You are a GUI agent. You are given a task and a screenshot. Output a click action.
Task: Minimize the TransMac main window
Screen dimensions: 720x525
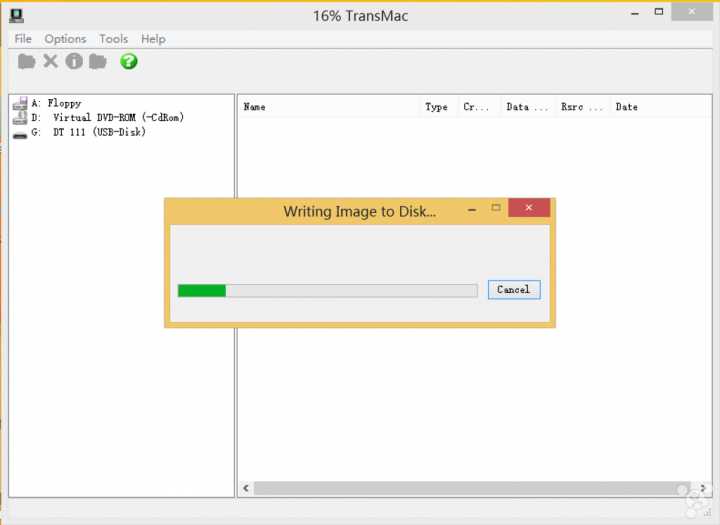(x=635, y=13)
